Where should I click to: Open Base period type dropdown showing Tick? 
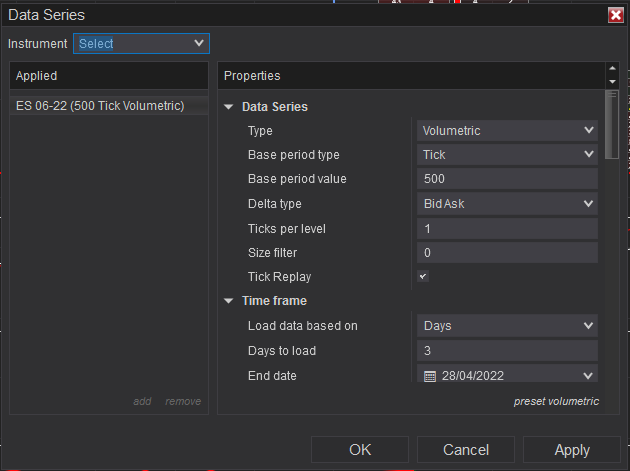pos(507,155)
